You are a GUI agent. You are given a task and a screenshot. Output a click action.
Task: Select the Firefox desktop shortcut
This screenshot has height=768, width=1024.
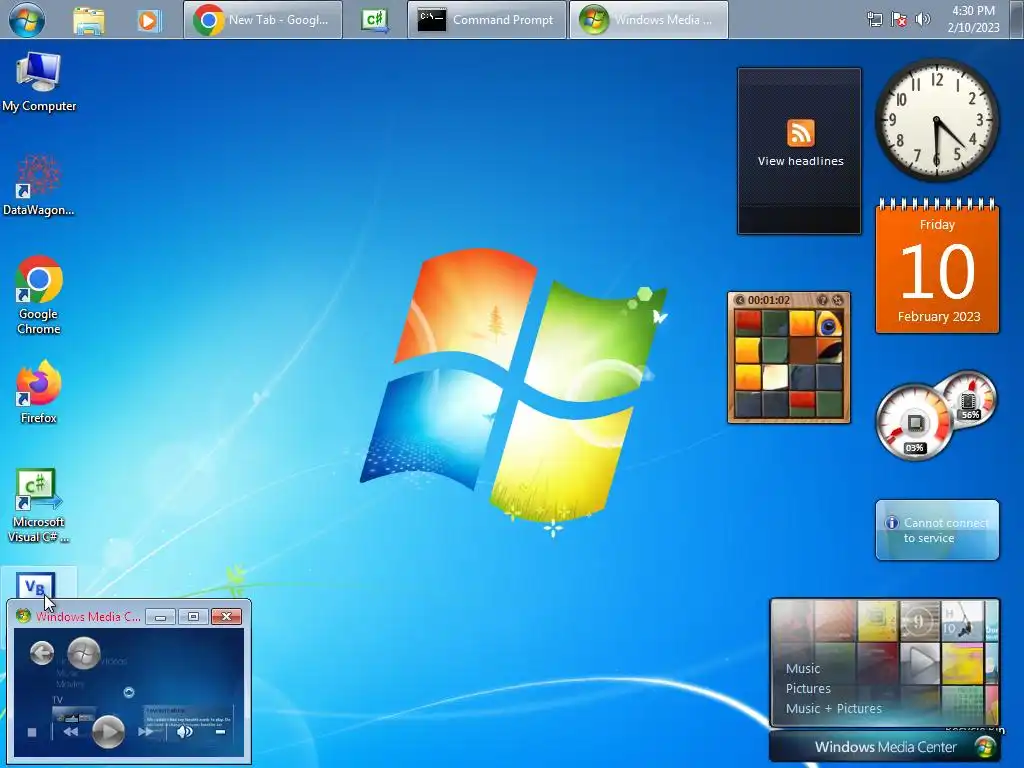coord(39,392)
